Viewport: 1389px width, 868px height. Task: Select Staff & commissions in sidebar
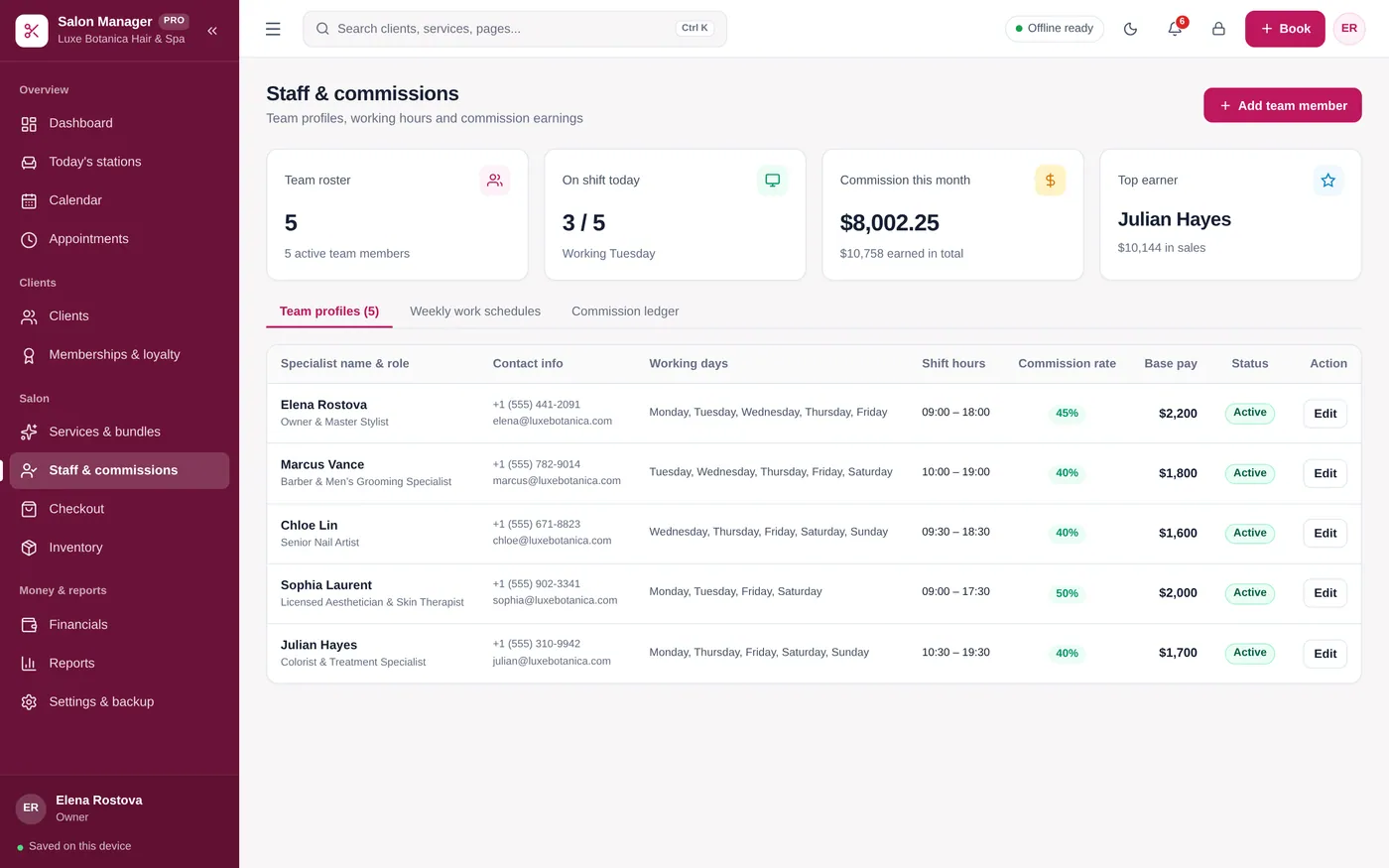click(x=119, y=470)
